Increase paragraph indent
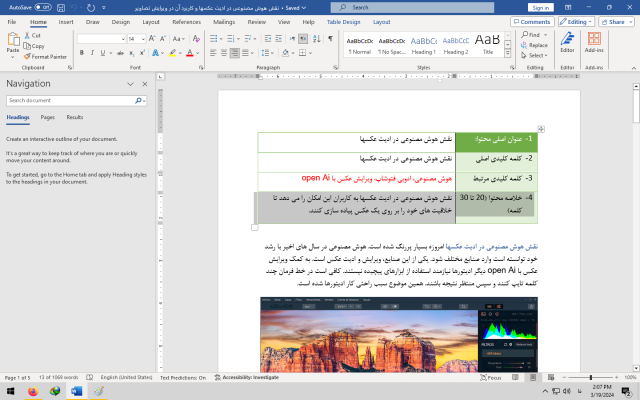Image resolution: width=640 pixels, height=400 pixels. (279, 38)
